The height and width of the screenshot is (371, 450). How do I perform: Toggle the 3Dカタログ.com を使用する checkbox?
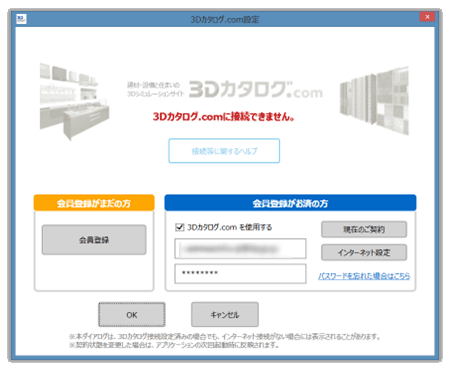180,227
